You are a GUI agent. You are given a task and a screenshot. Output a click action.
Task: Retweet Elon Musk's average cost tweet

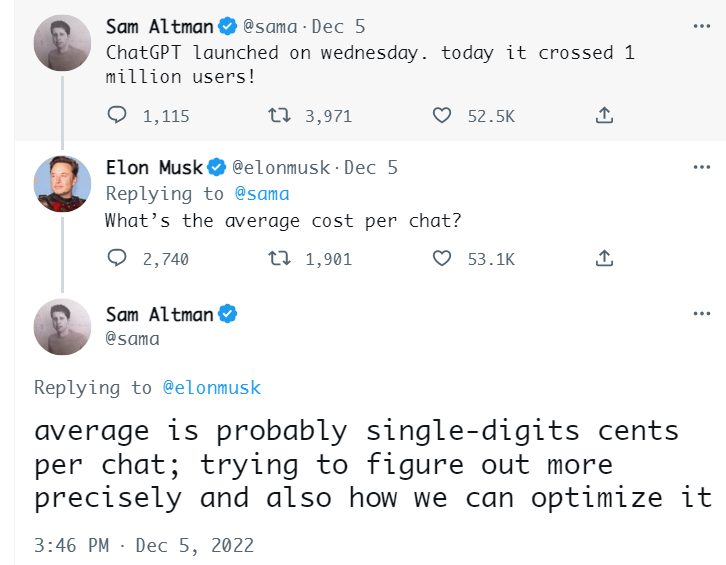point(280,259)
